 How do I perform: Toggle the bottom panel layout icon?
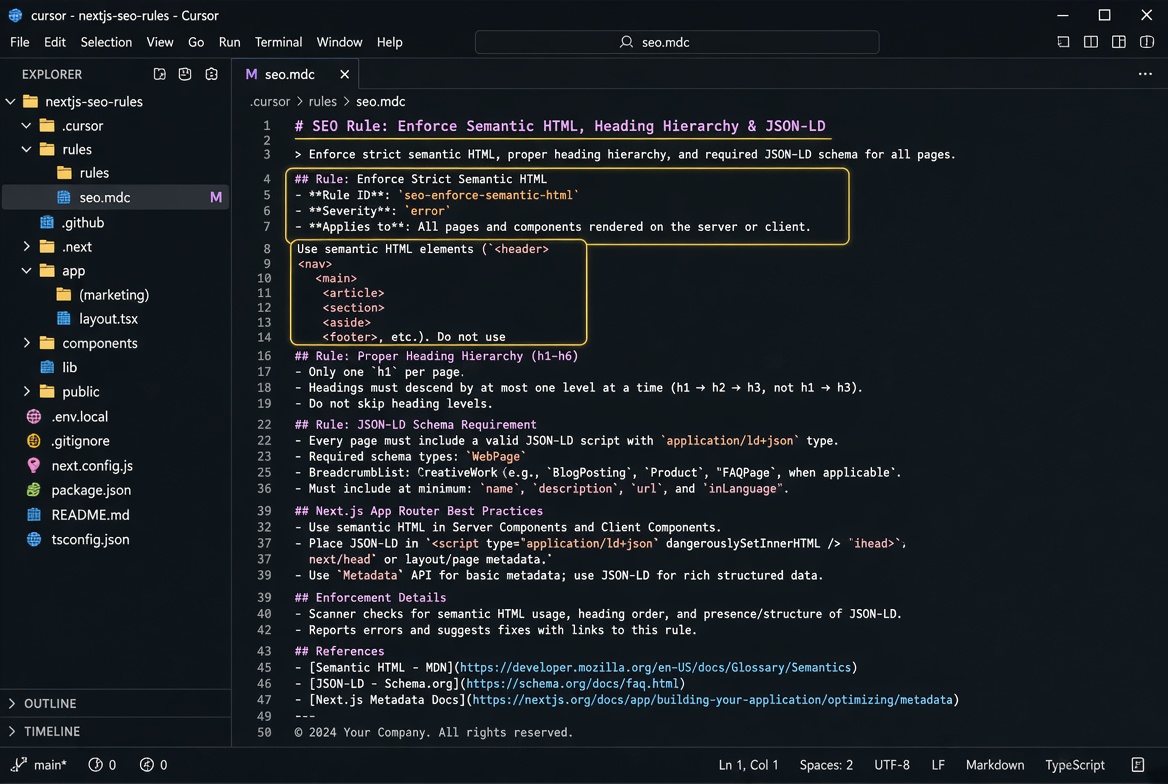click(x=1091, y=42)
